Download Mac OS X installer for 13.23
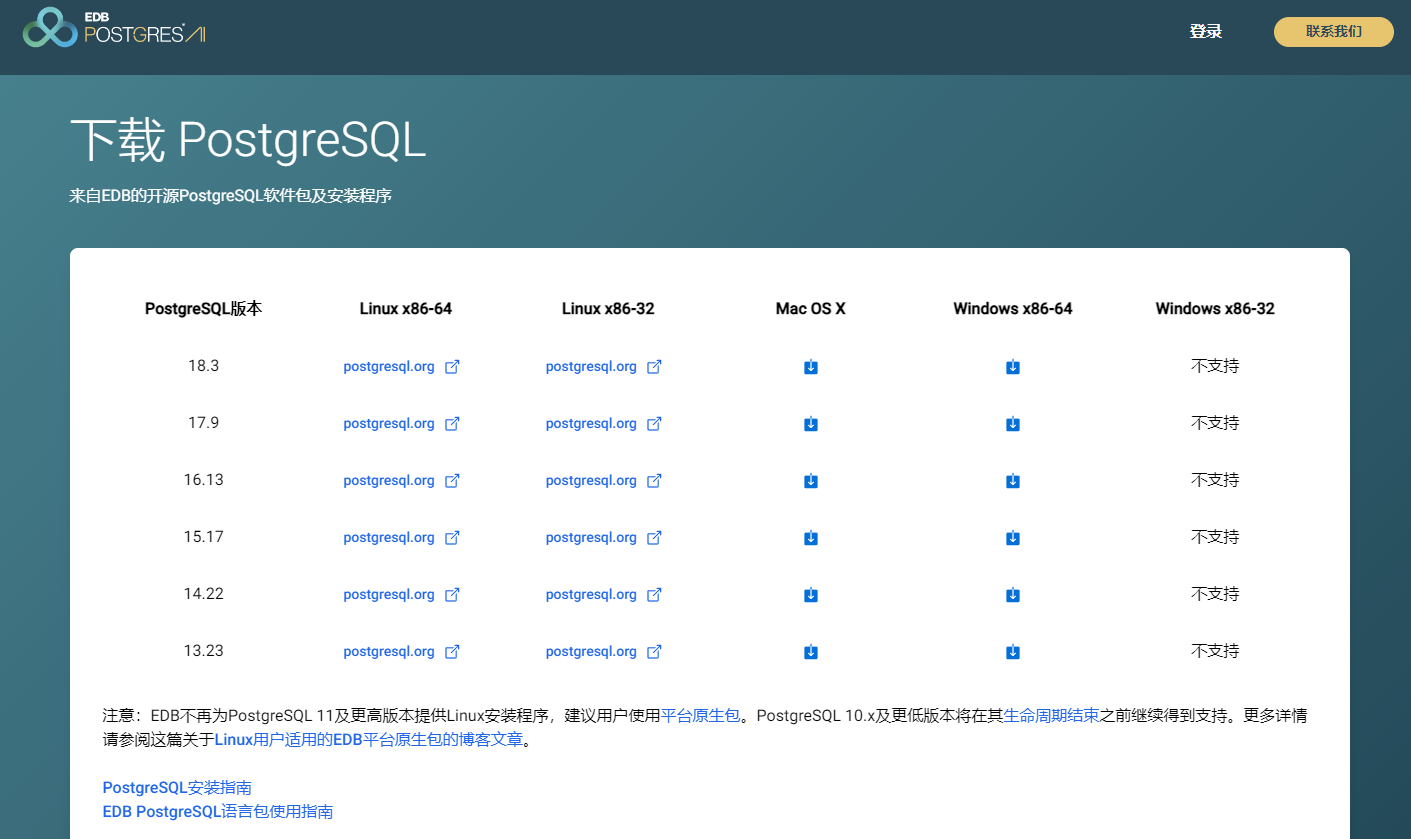This screenshot has height=839, width=1411. [x=811, y=652]
